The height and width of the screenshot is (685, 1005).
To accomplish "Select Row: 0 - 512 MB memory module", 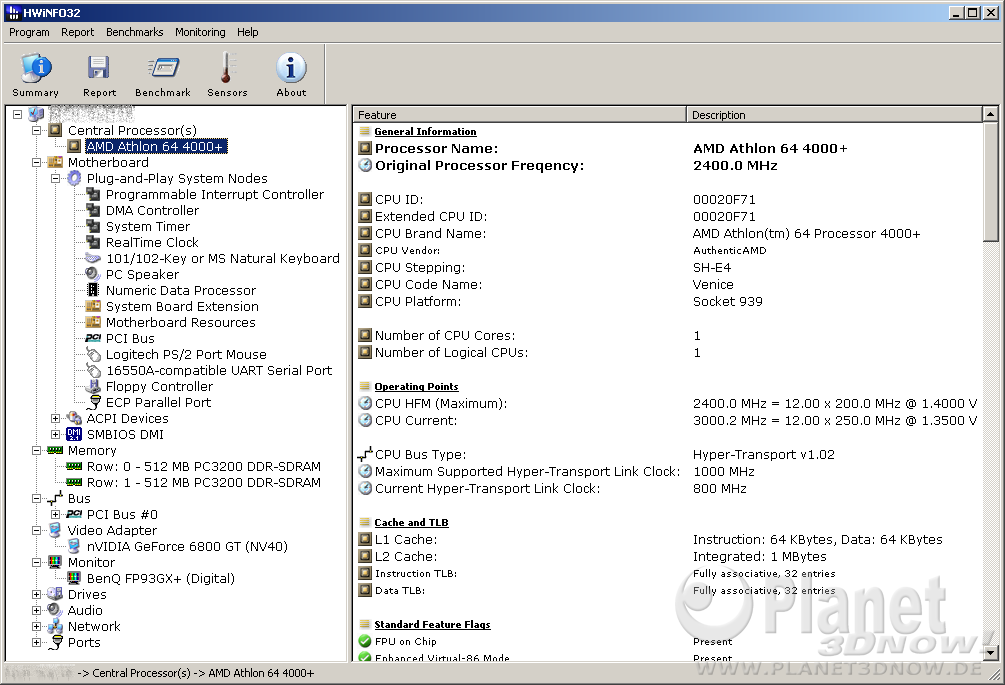I will (203, 466).
